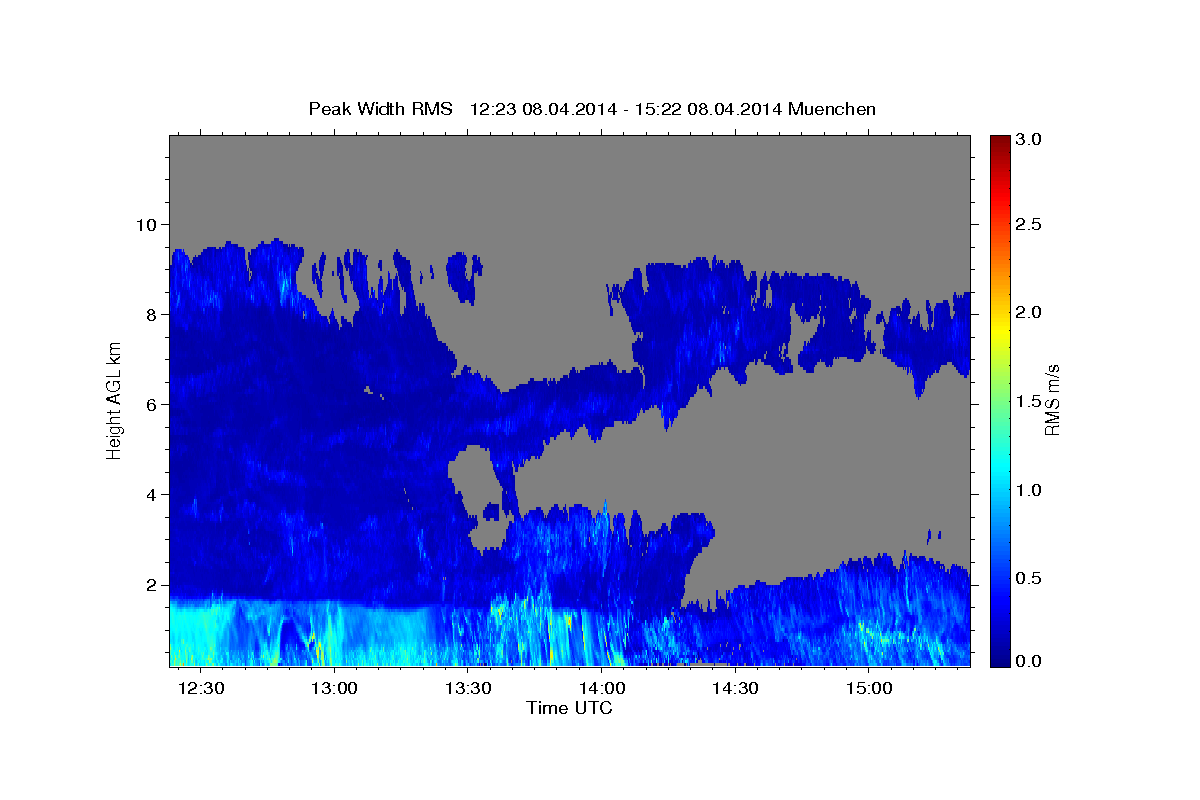
Task: Click the colorbar value 0.0
Action: (x=1028, y=661)
